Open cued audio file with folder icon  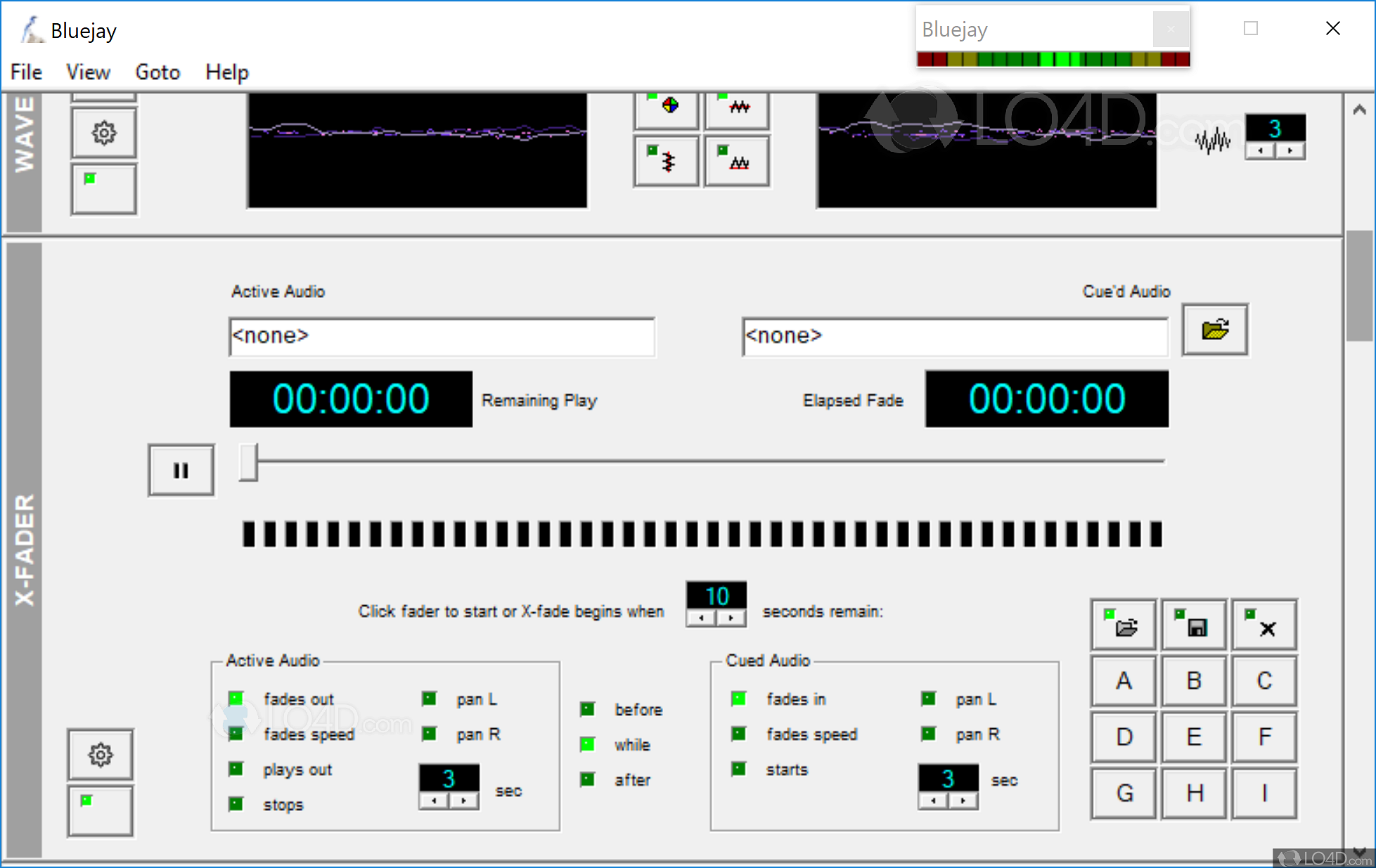tap(1214, 330)
